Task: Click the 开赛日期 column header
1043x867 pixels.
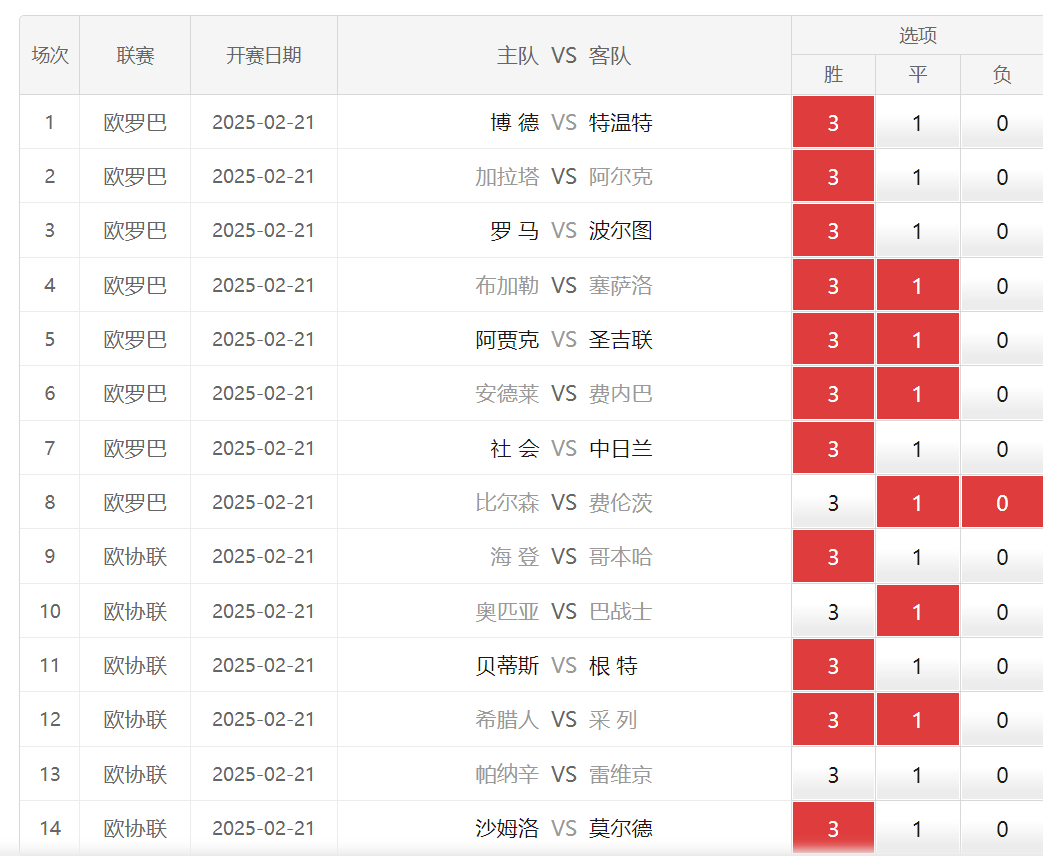Action: [x=263, y=56]
